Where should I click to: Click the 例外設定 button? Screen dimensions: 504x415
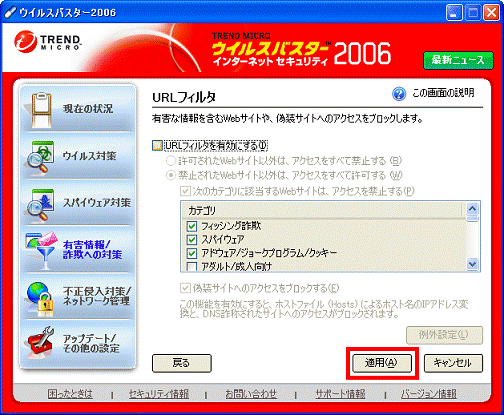coord(444,335)
